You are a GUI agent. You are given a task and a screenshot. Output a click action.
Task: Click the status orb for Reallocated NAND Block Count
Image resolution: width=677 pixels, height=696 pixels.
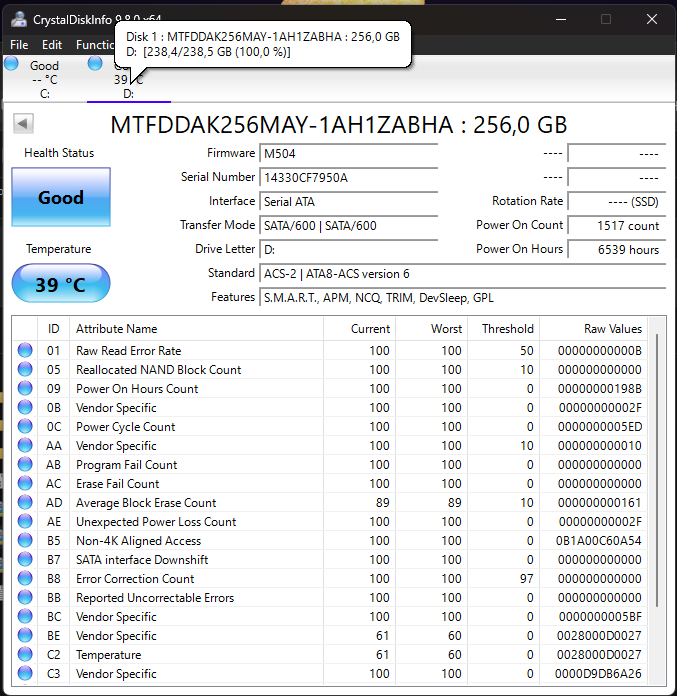point(25,369)
